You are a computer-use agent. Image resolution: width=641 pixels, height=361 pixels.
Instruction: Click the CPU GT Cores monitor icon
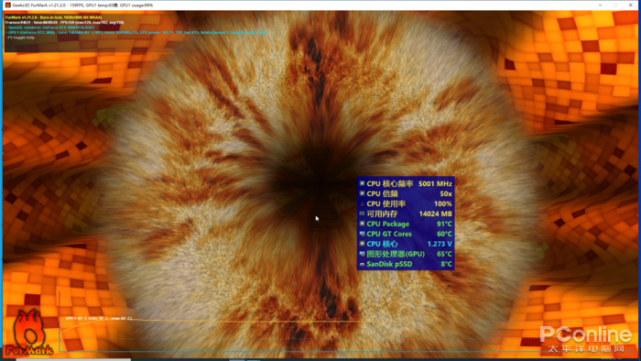362,233
